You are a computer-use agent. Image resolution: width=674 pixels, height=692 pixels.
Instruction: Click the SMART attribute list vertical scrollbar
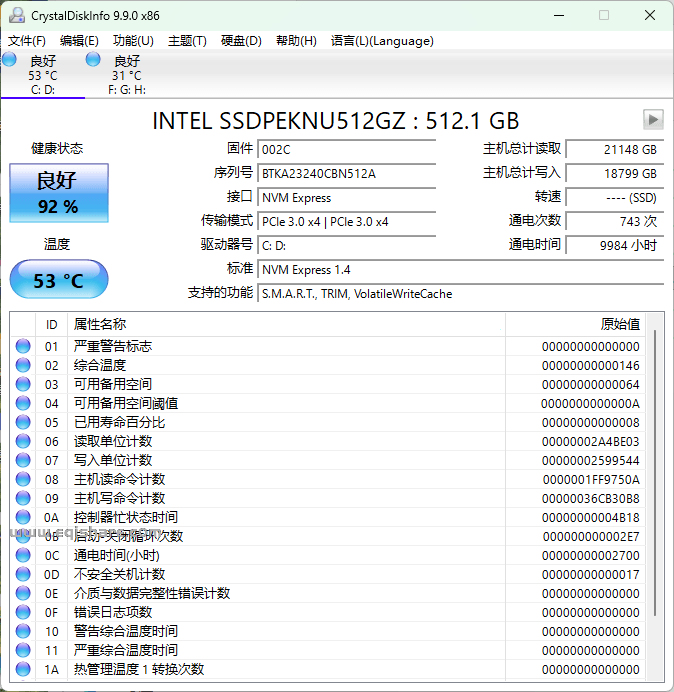click(x=655, y=473)
